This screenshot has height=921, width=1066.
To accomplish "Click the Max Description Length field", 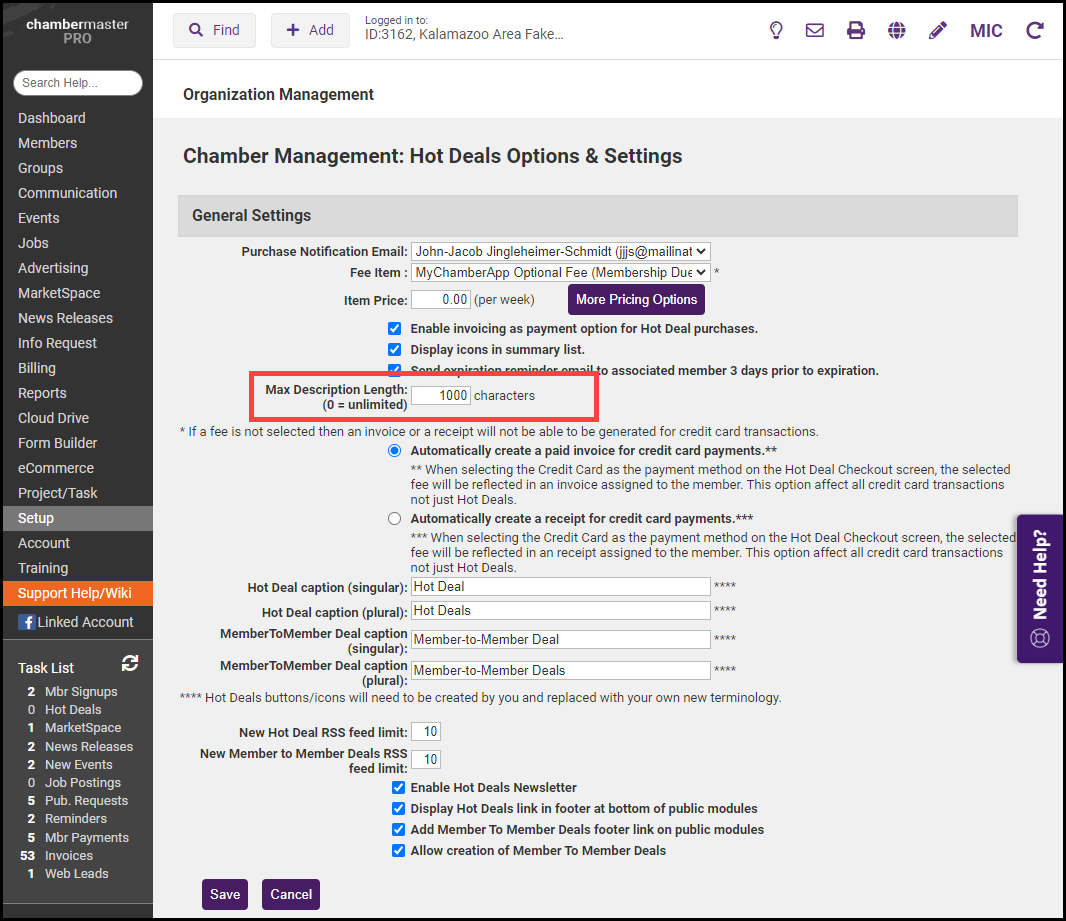I will [x=440, y=395].
